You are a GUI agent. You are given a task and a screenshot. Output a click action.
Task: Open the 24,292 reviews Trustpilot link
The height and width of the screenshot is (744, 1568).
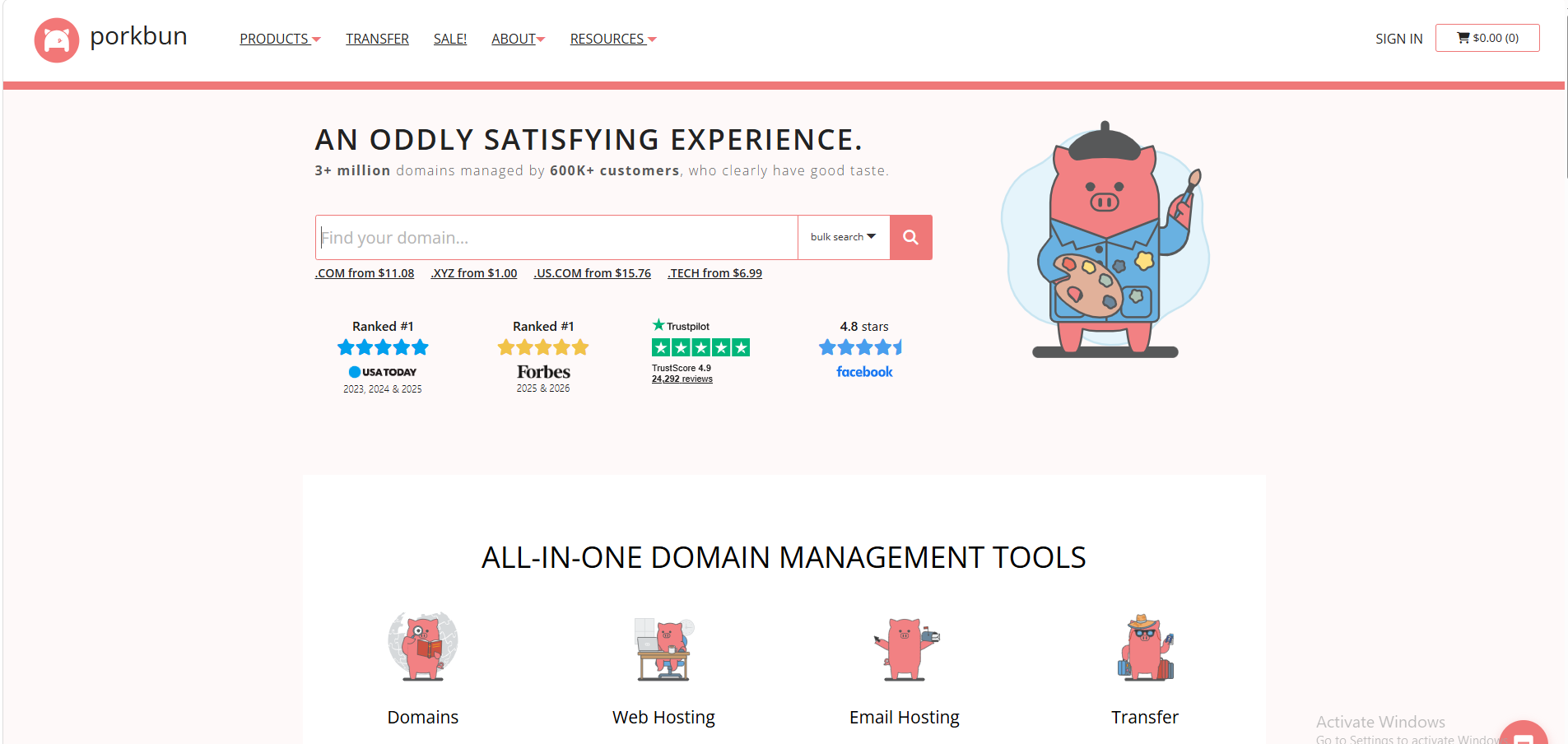682,379
